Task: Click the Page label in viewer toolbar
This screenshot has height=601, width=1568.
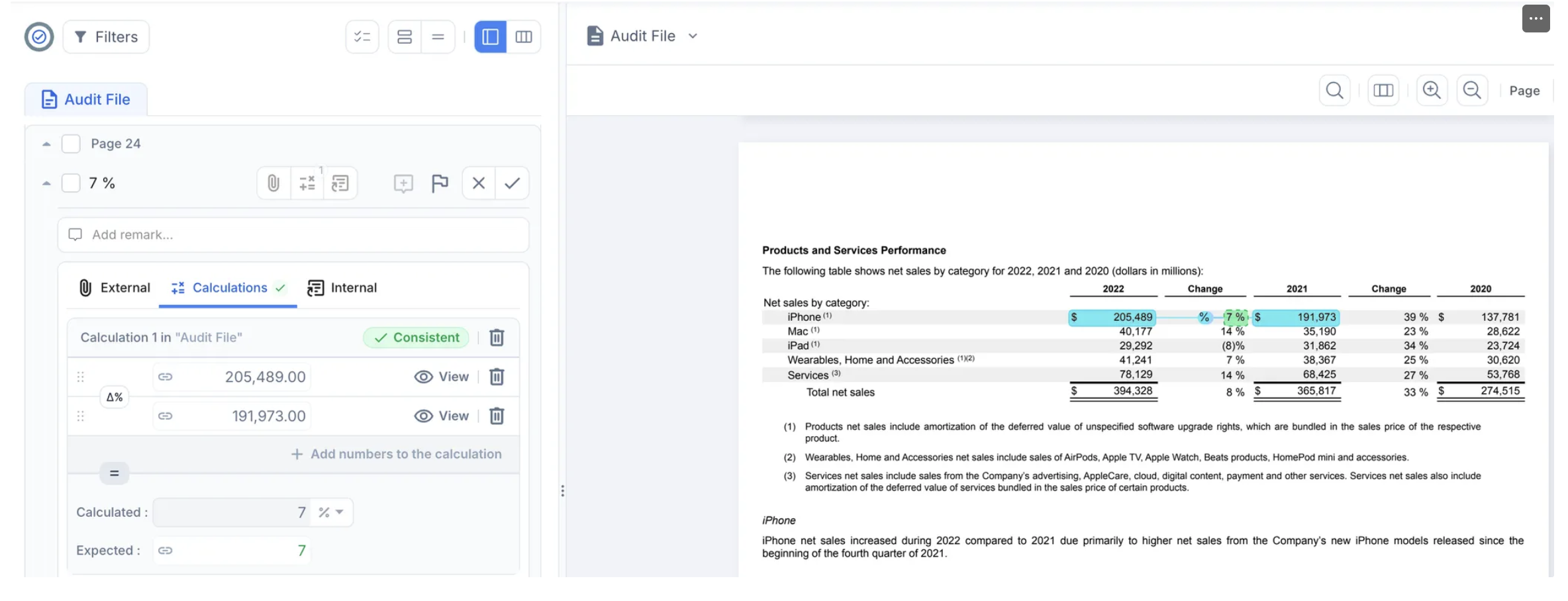Action: [x=1524, y=91]
